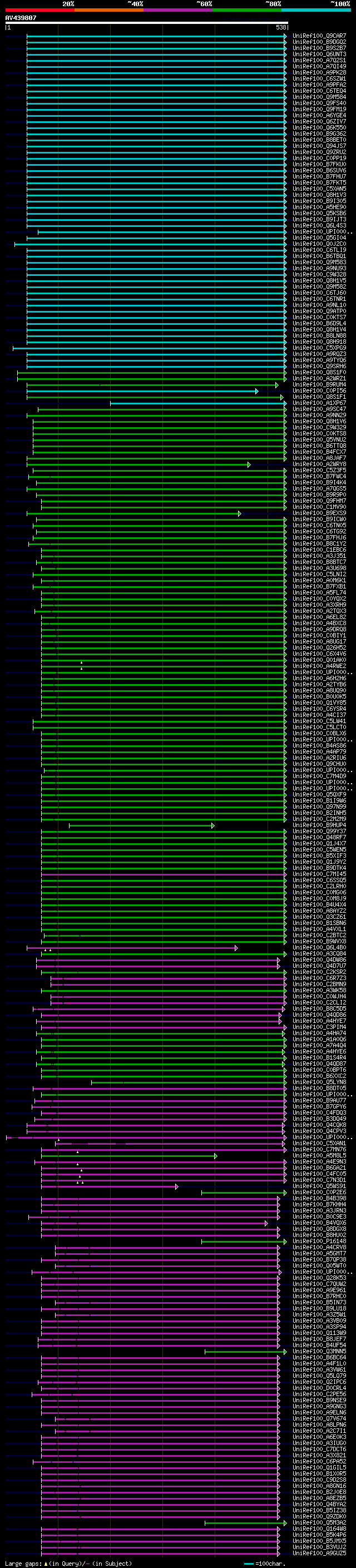Select the UniRef100_Q9FS40 label

[319, 103]
